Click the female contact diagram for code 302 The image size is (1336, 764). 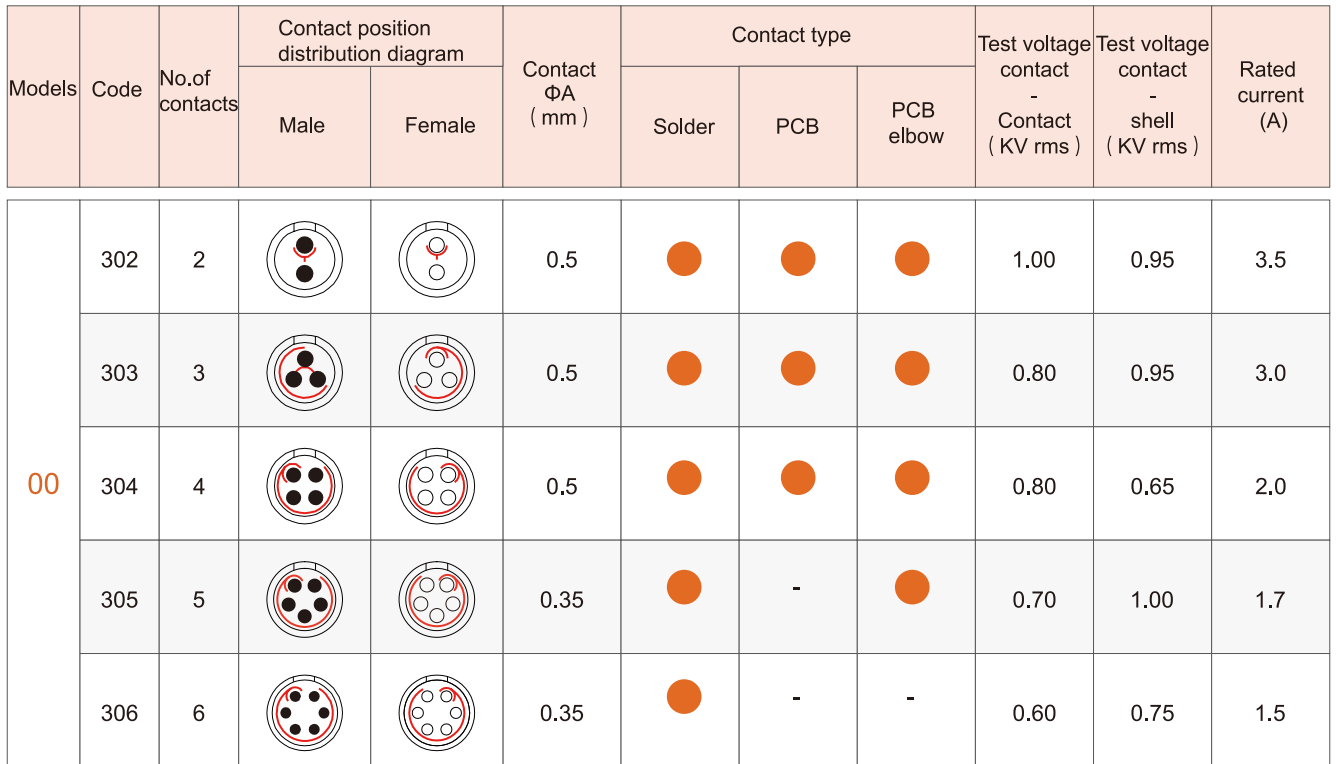pos(436,259)
